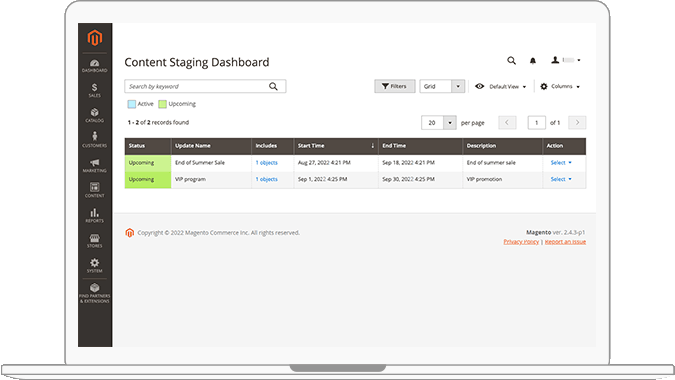Viewport: 675px width, 380px height.
Task: Click the footer Magento logo icon
Action: click(130, 233)
